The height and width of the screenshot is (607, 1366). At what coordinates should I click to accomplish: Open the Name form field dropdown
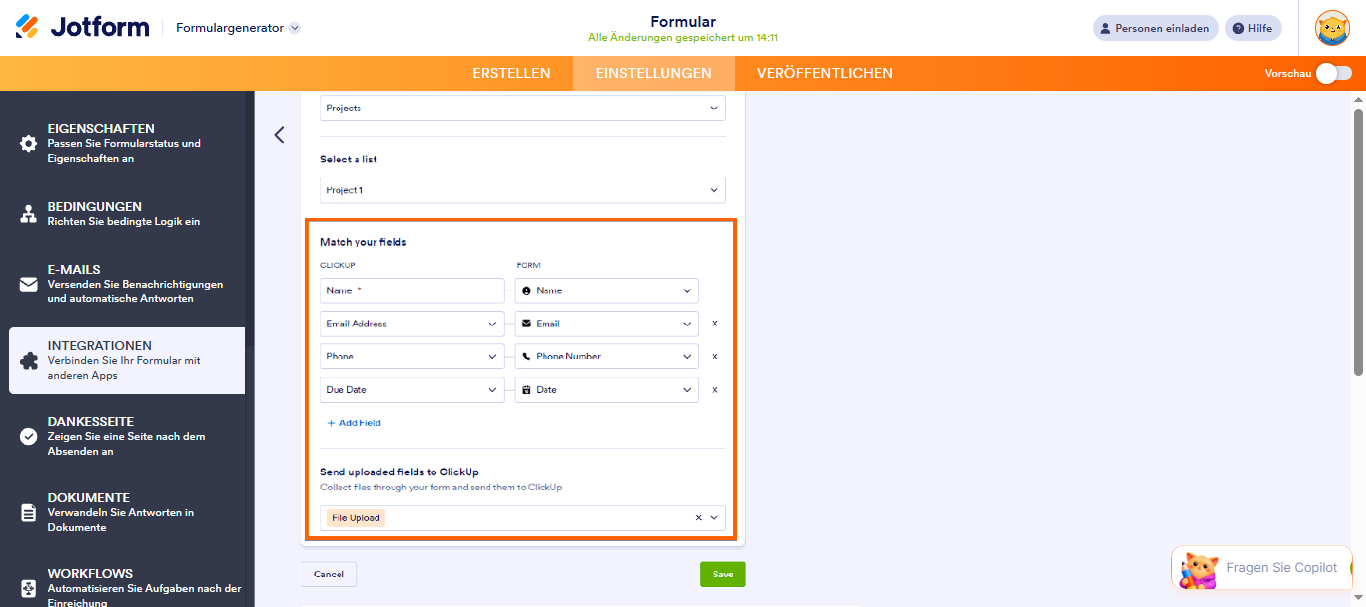tap(607, 290)
